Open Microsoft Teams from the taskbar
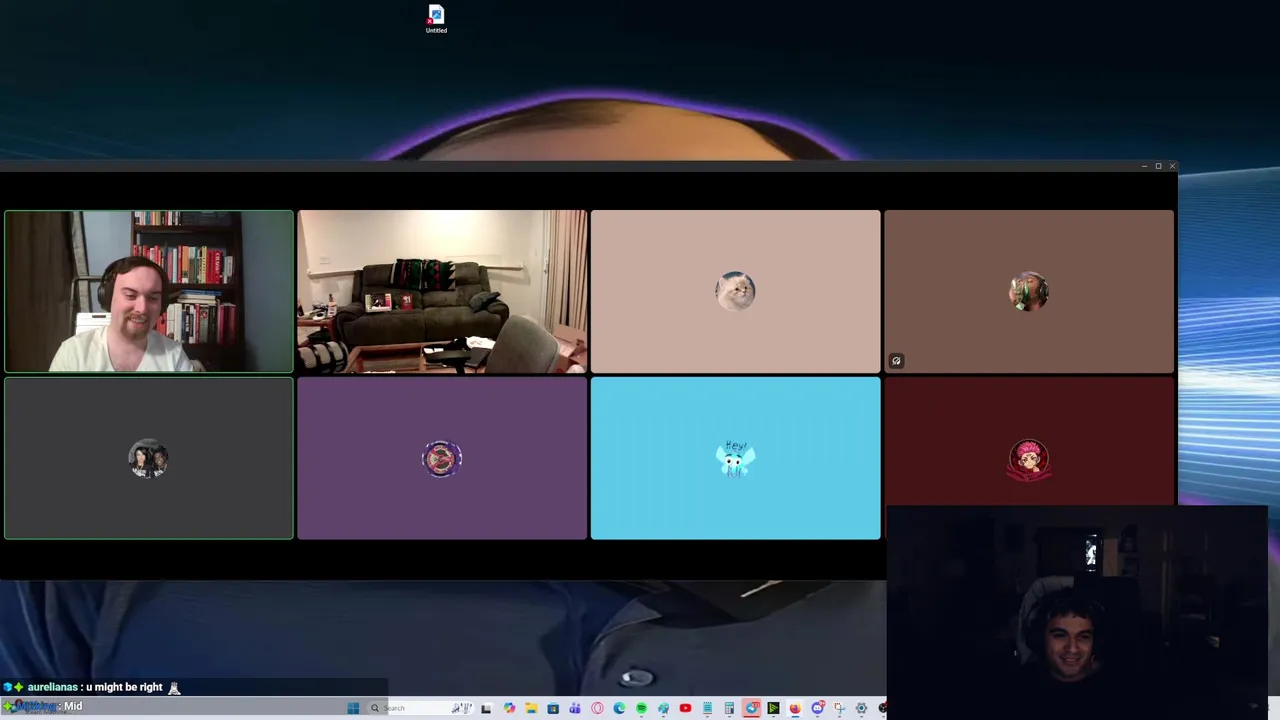 pos(575,708)
